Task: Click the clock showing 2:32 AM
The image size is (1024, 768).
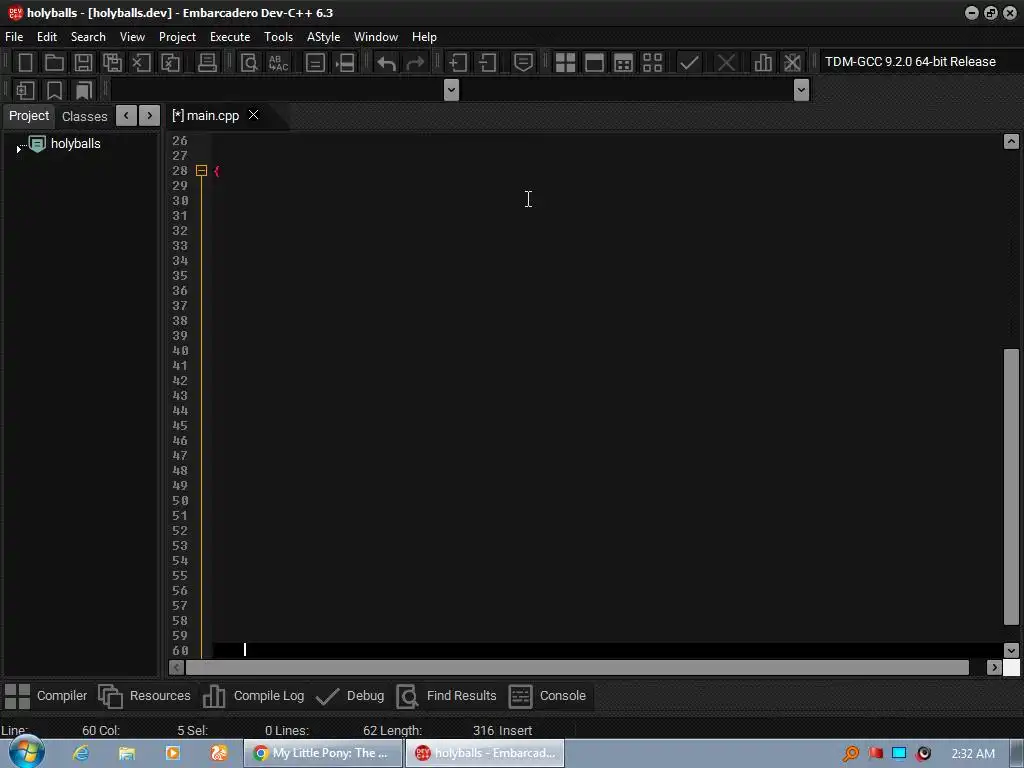Action: (973, 754)
